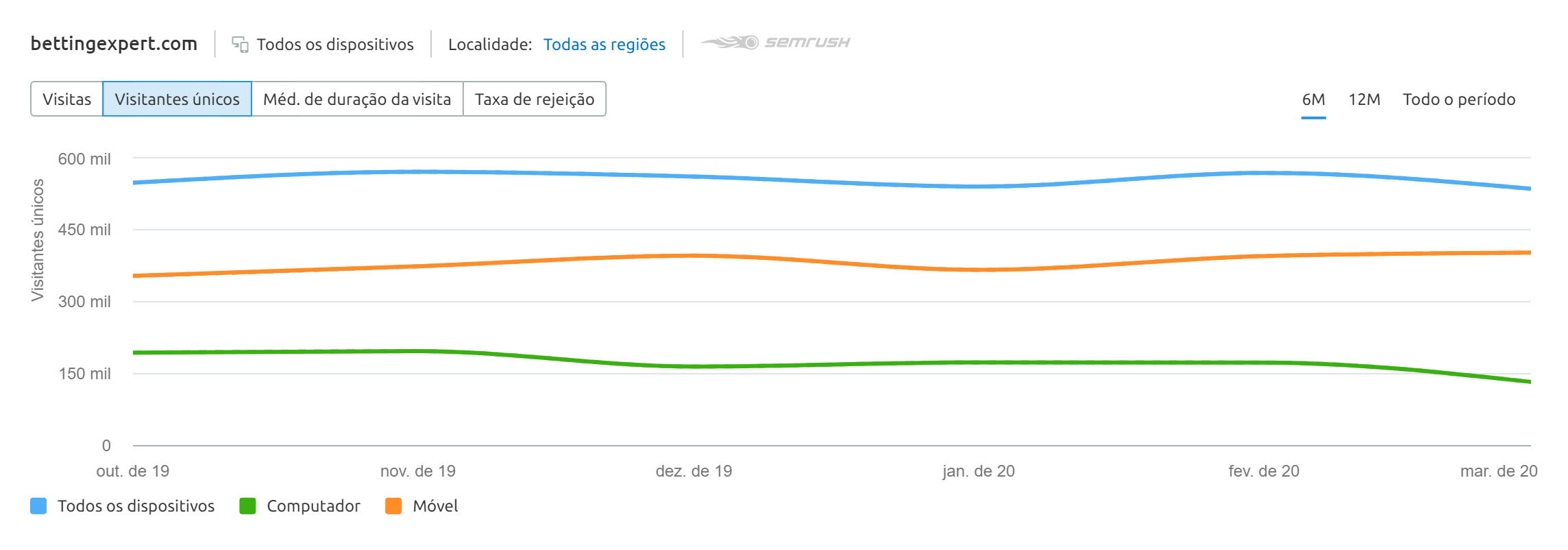The height and width of the screenshot is (550, 1568).
Task: Open the Todas as regiões location dropdown
Action: (604, 45)
